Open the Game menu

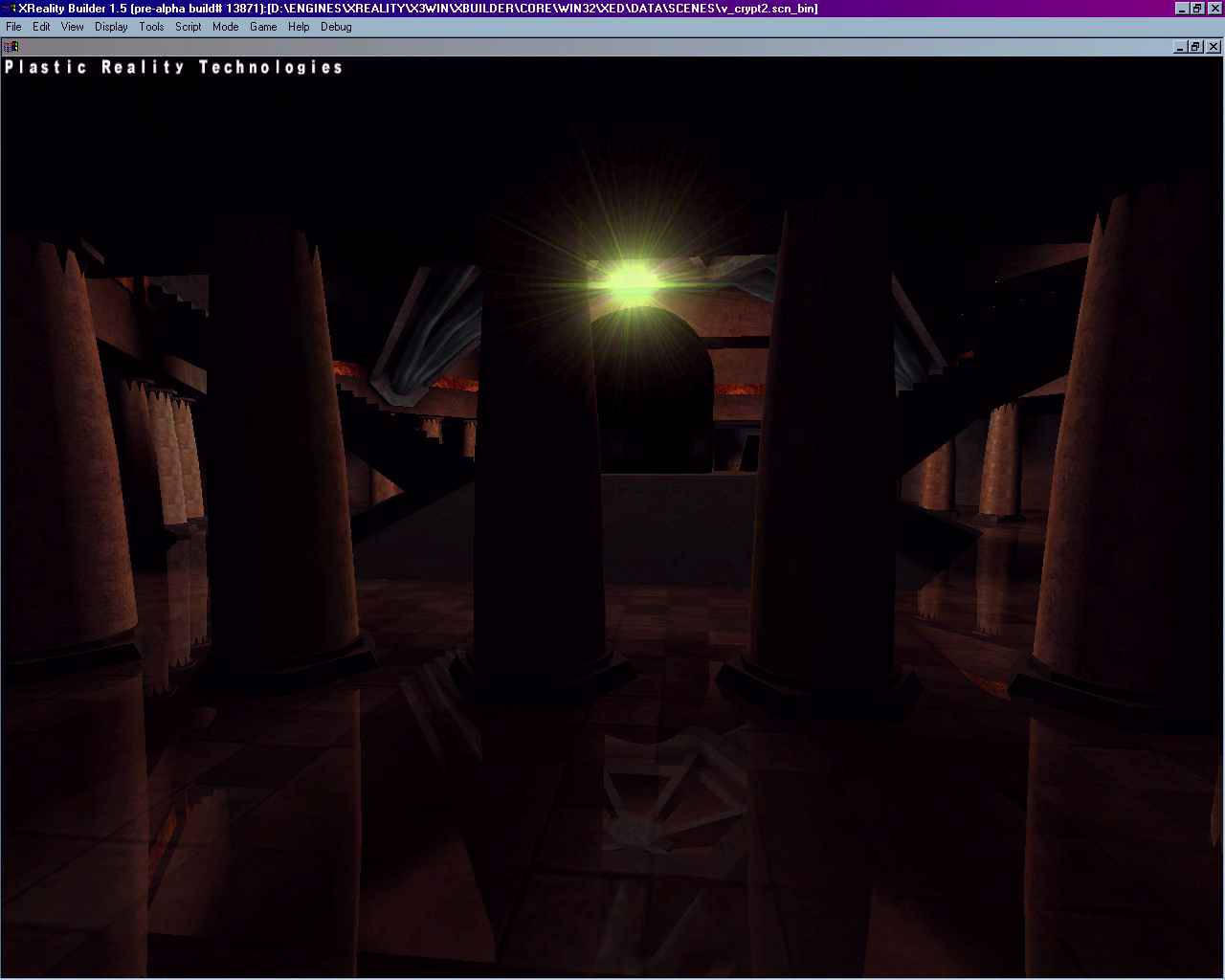(x=263, y=27)
